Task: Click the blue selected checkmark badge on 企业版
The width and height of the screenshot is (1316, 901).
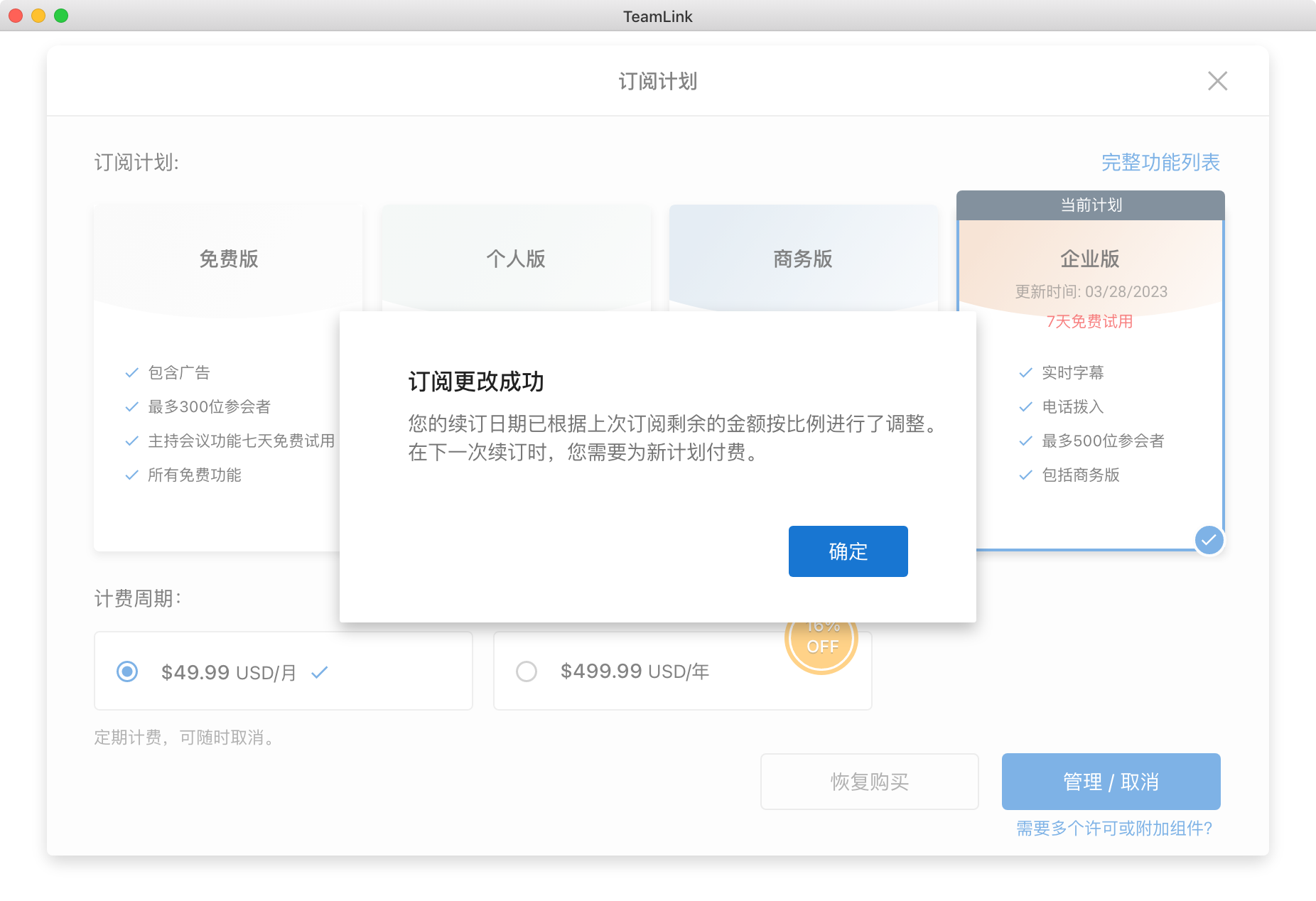Action: tap(1208, 540)
